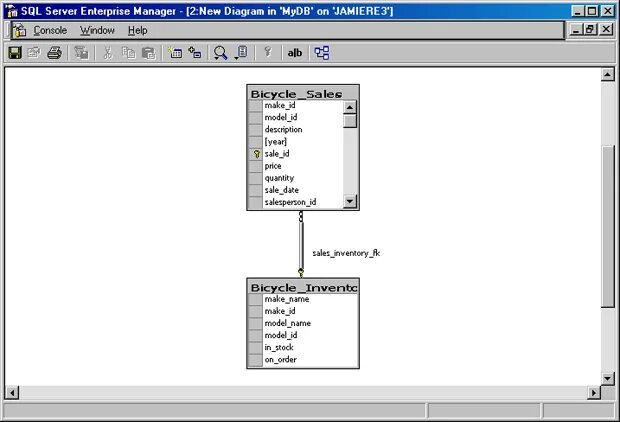Viewport: 620px width, 422px height.
Task: Click the New text annotation a|b icon
Action: [295, 53]
